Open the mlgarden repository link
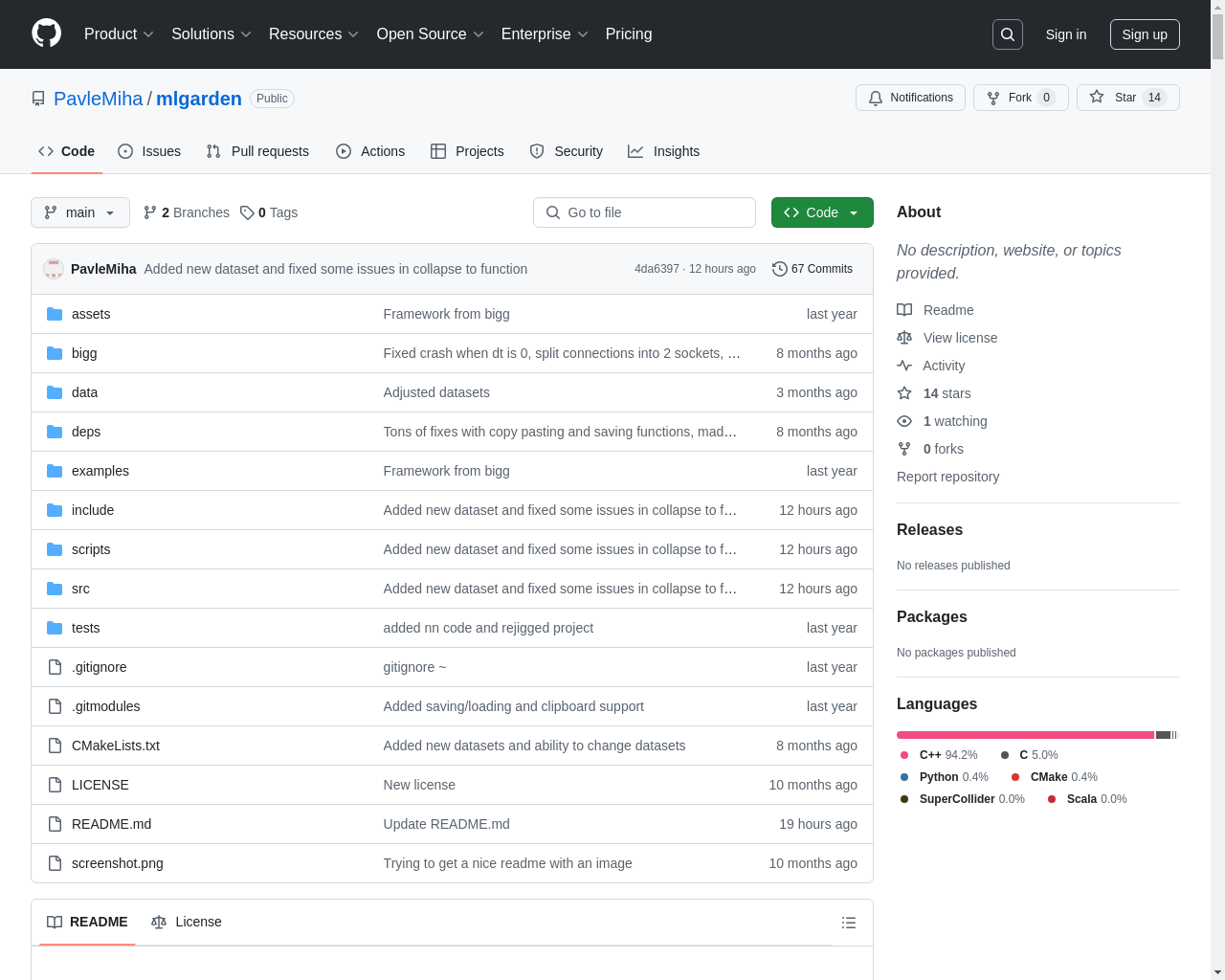Image resolution: width=1225 pixels, height=980 pixels. (199, 99)
